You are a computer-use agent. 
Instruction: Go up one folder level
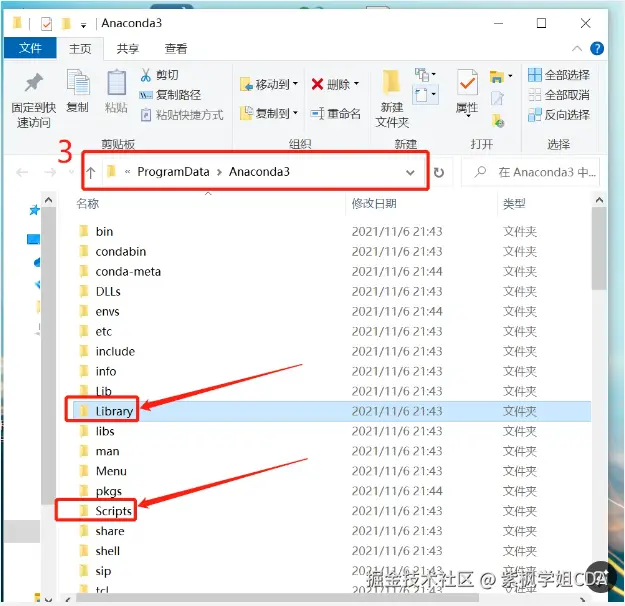(x=90, y=173)
